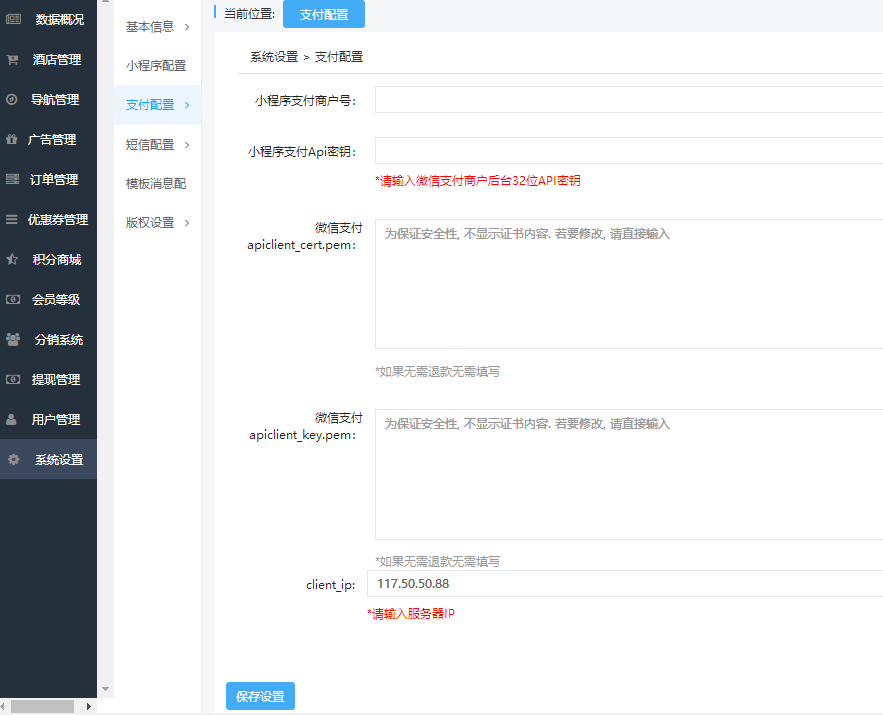The image size is (883, 715).
Task: Click the horizontal scrollbar thumb
Action: (x=42, y=706)
